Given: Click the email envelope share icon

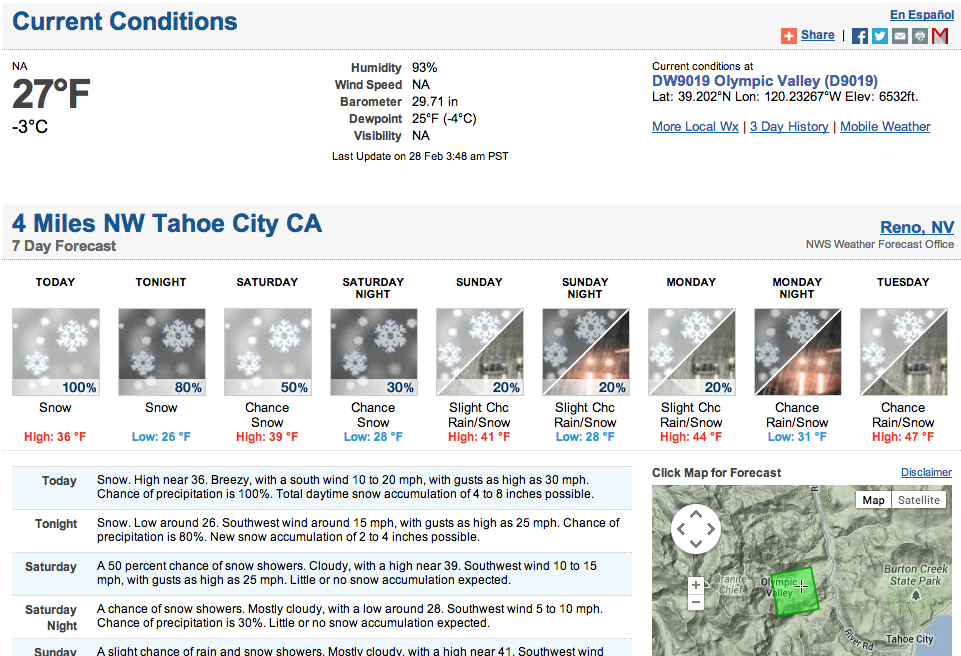Looking at the screenshot, I should pyautogui.click(x=900, y=36).
